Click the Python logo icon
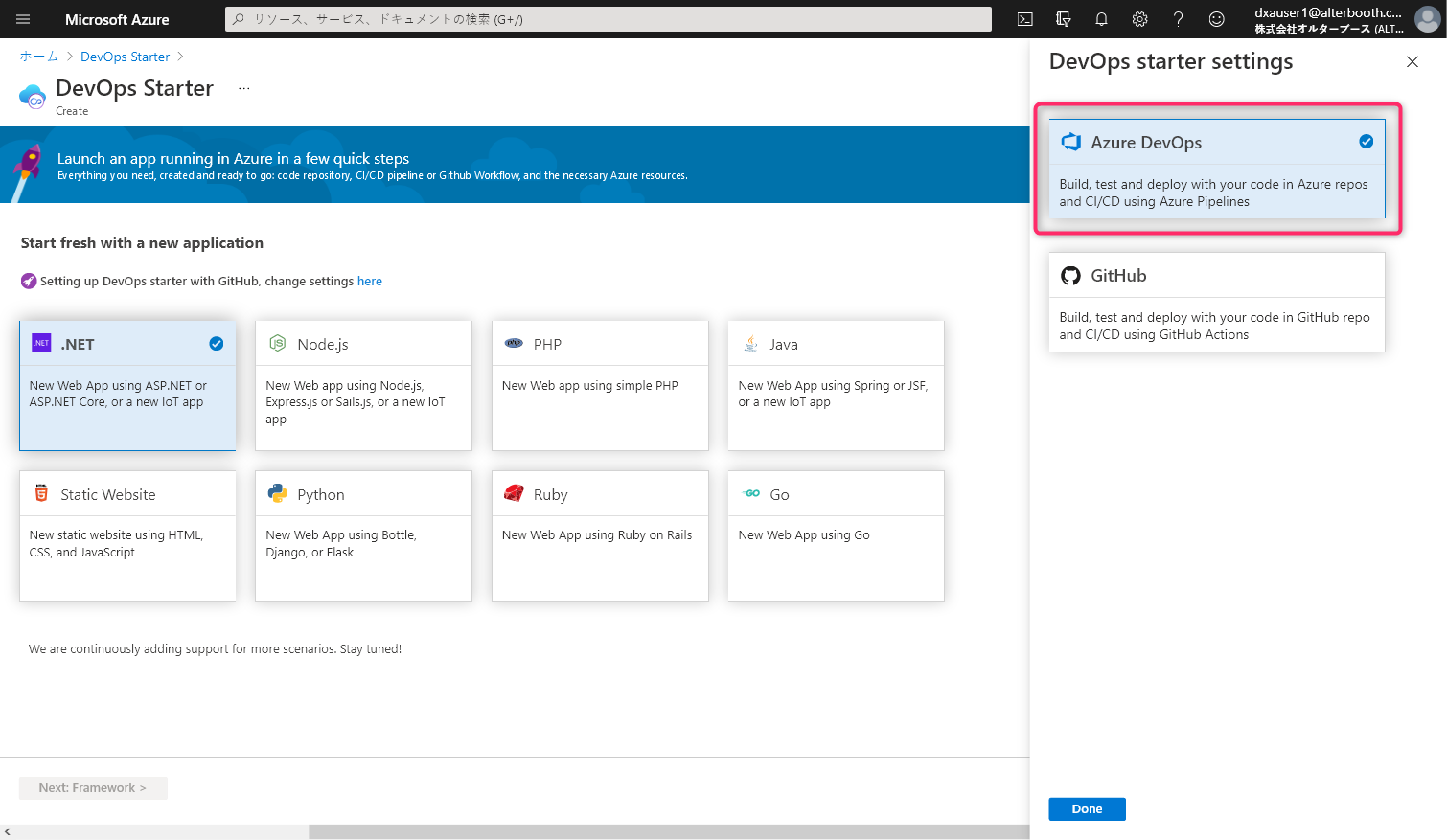 point(278,493)
